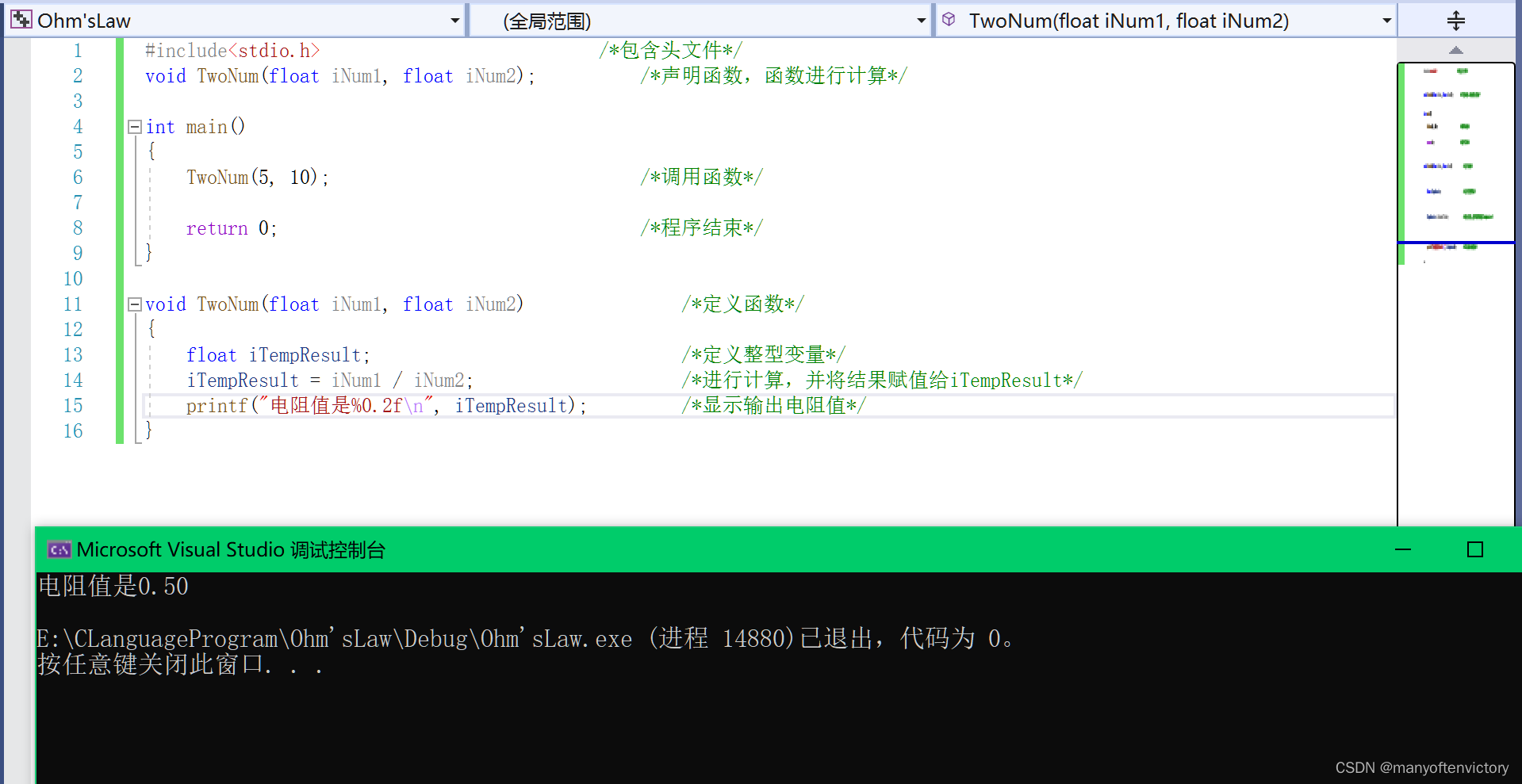Click the comment /*定义函数*/
The image size is (1522, 784).
[743, 304]
